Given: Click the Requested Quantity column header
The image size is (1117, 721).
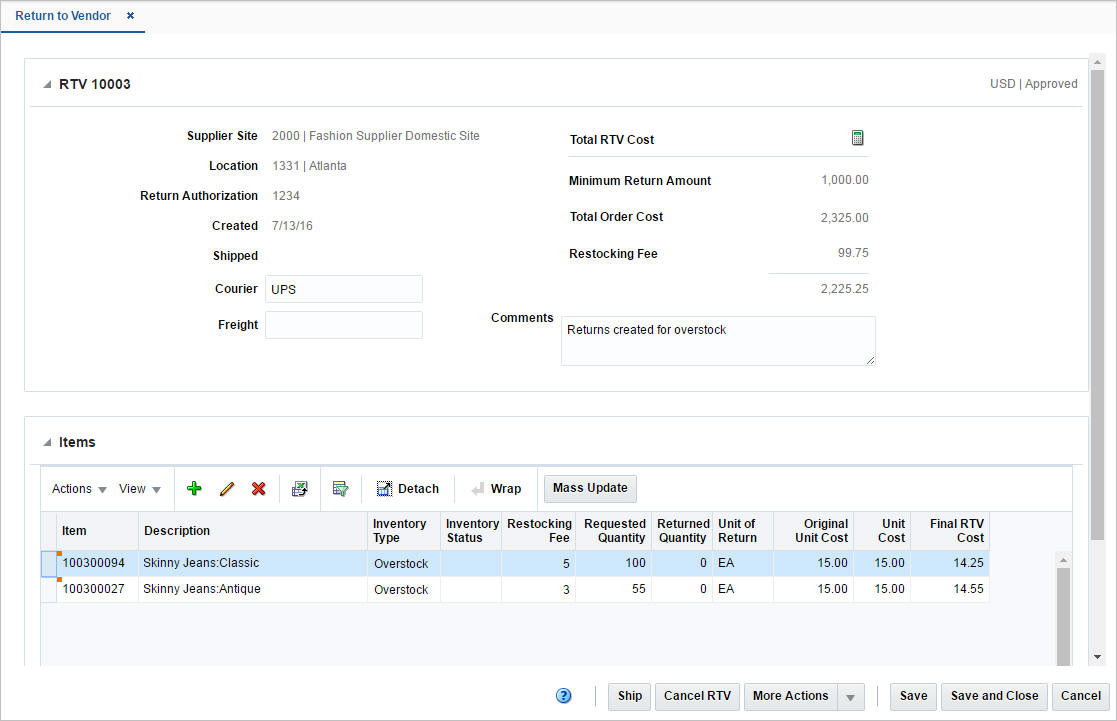Looking at the screenshot, I should [613, 531].
